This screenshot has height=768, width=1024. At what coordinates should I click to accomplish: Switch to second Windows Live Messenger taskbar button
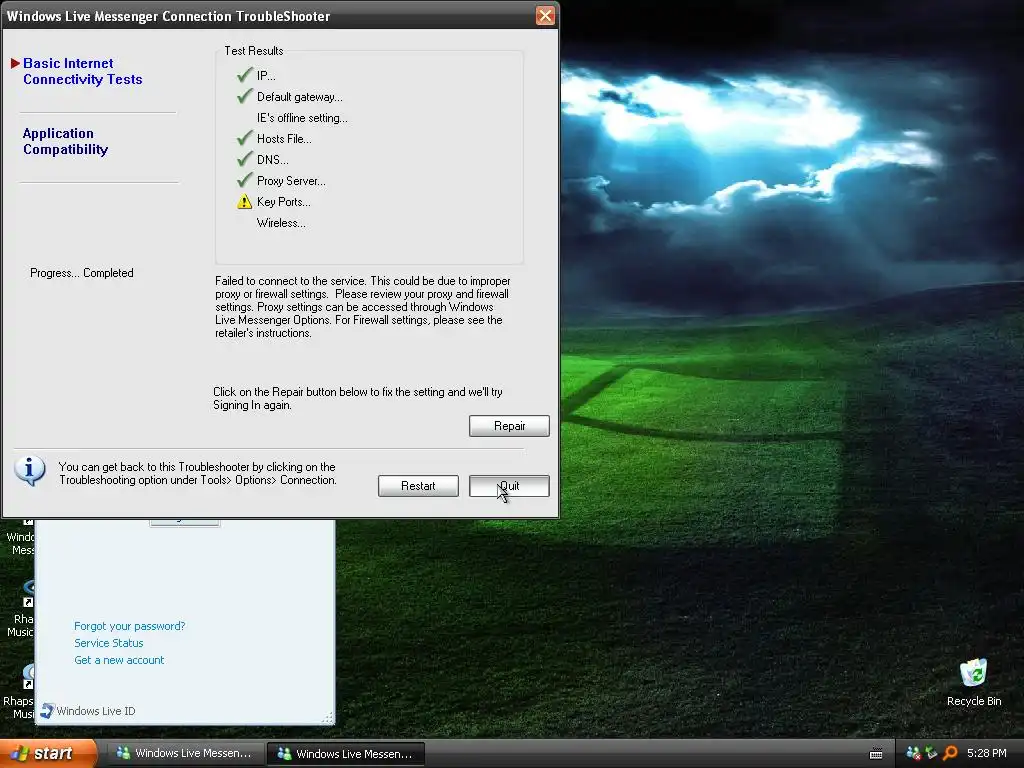[x=345, y=754]
